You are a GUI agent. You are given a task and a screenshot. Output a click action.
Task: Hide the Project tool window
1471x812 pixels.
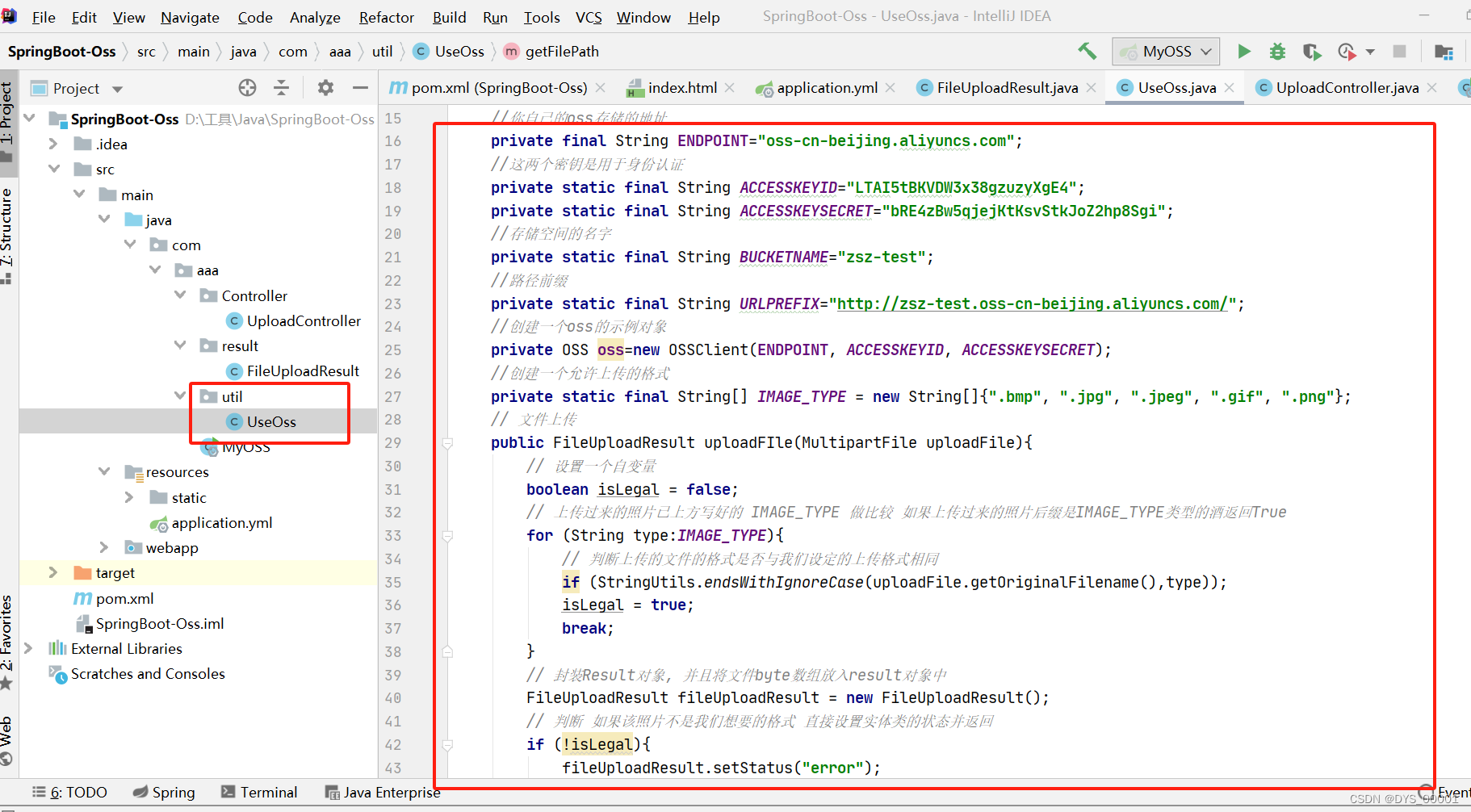(x=360, y=88)
